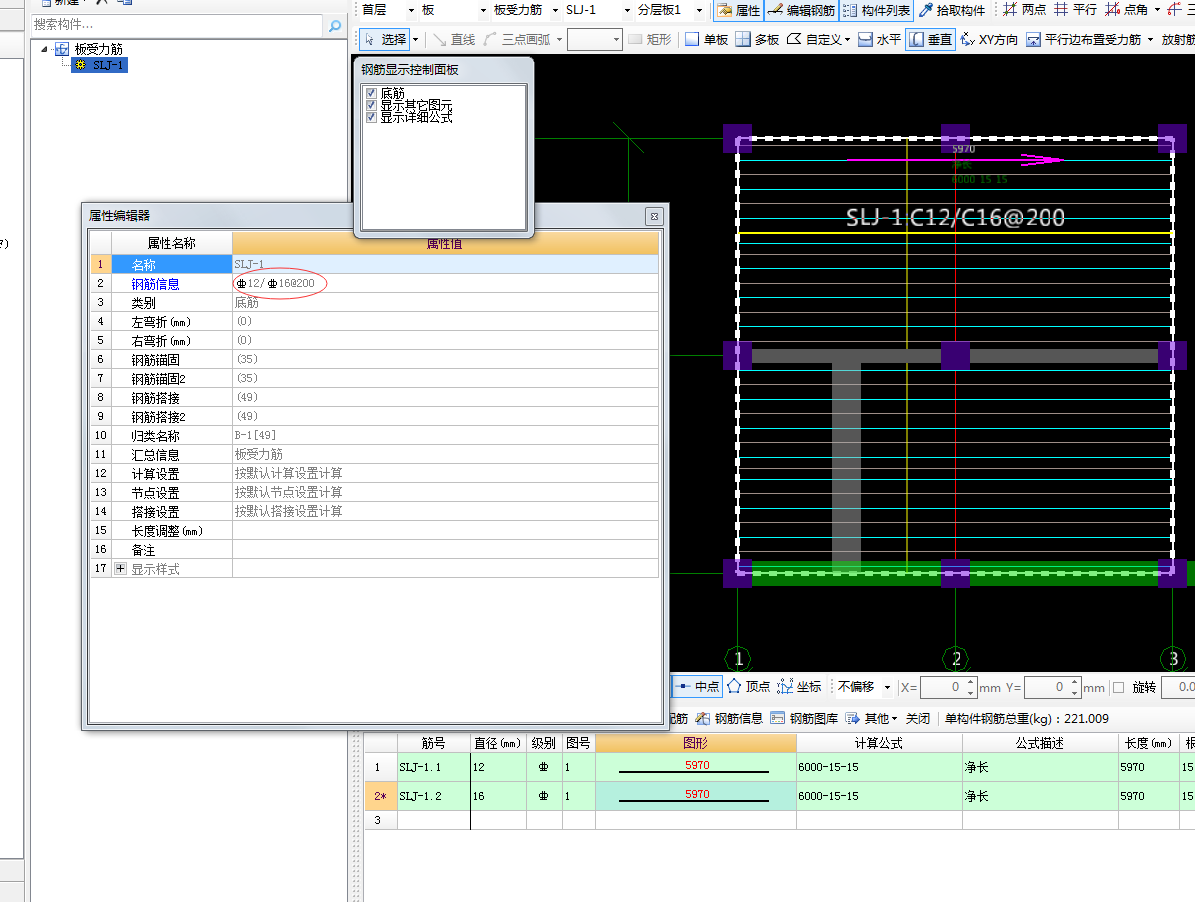
Task: Open 钢筋图库 rebar shape library
Action: click(805, 718)
